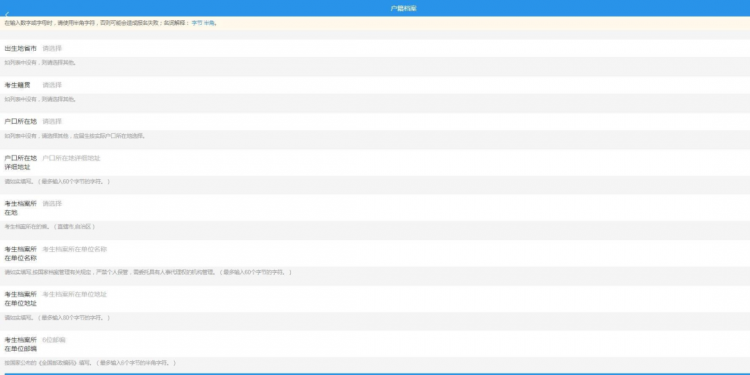Go back using the header arrow icon
Image resolution: width=750 pixels, height=375 pixels.
[x=7, y=14]
